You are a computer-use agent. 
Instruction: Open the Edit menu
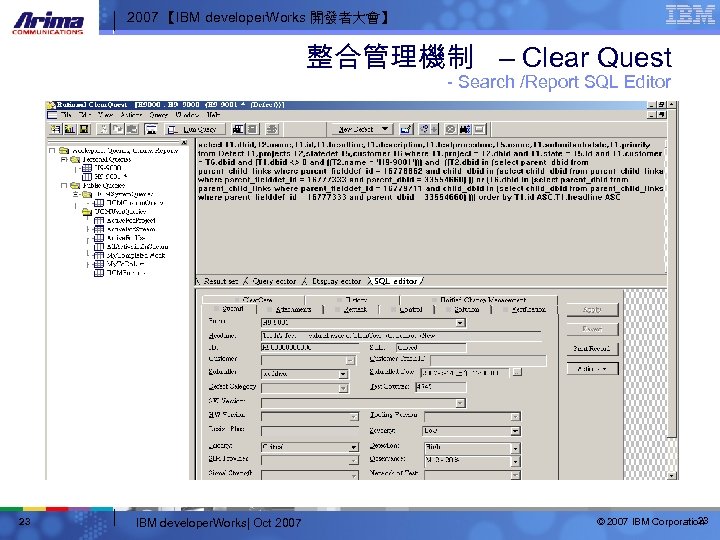pyautogui.click(x=85, y=115)
